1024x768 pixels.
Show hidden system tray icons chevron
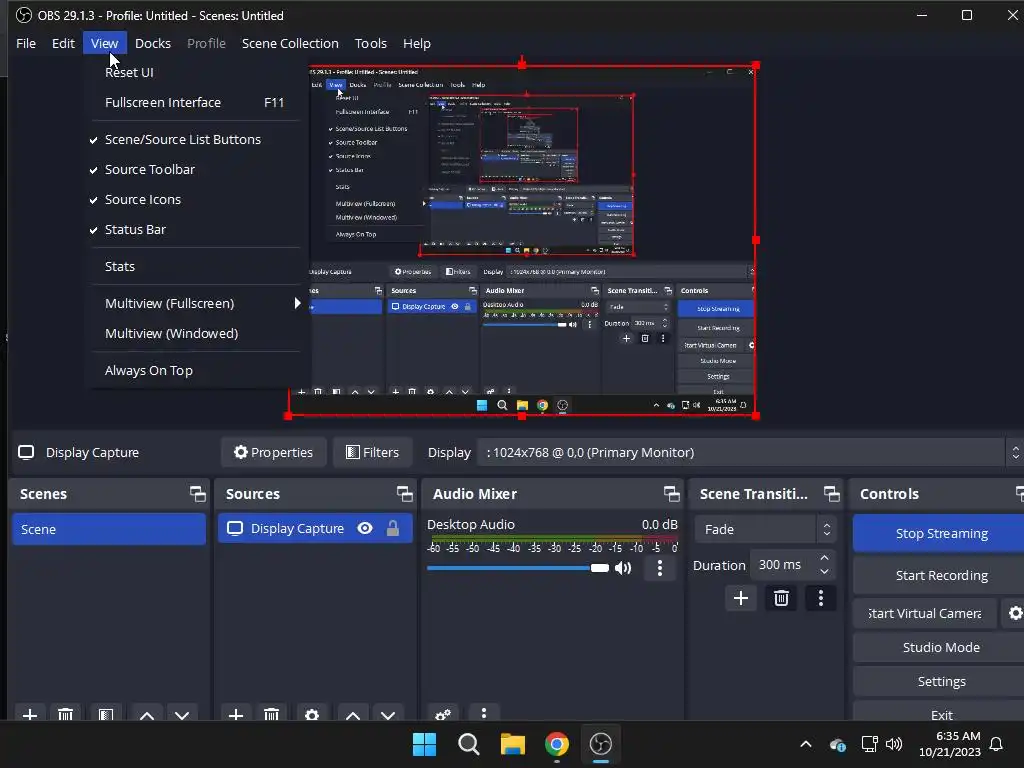coord(806,744)
